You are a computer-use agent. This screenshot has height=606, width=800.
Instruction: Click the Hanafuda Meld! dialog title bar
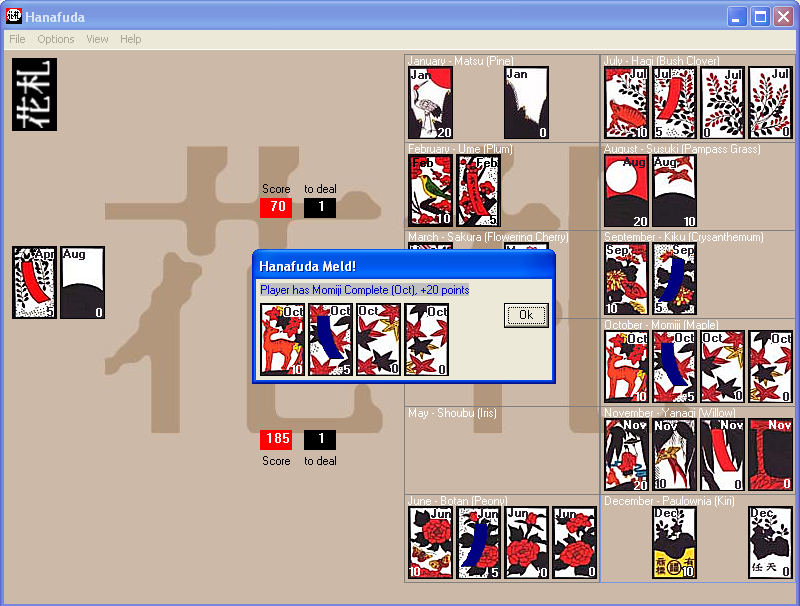404,266
